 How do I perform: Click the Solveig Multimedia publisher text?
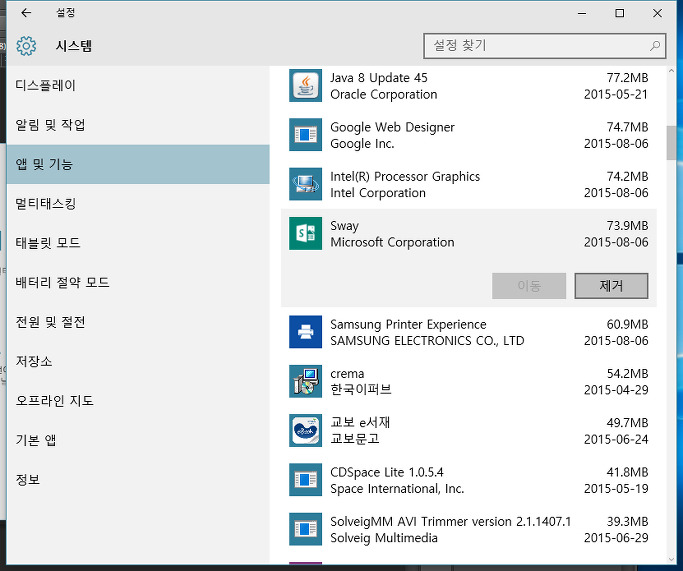(383, 538)
